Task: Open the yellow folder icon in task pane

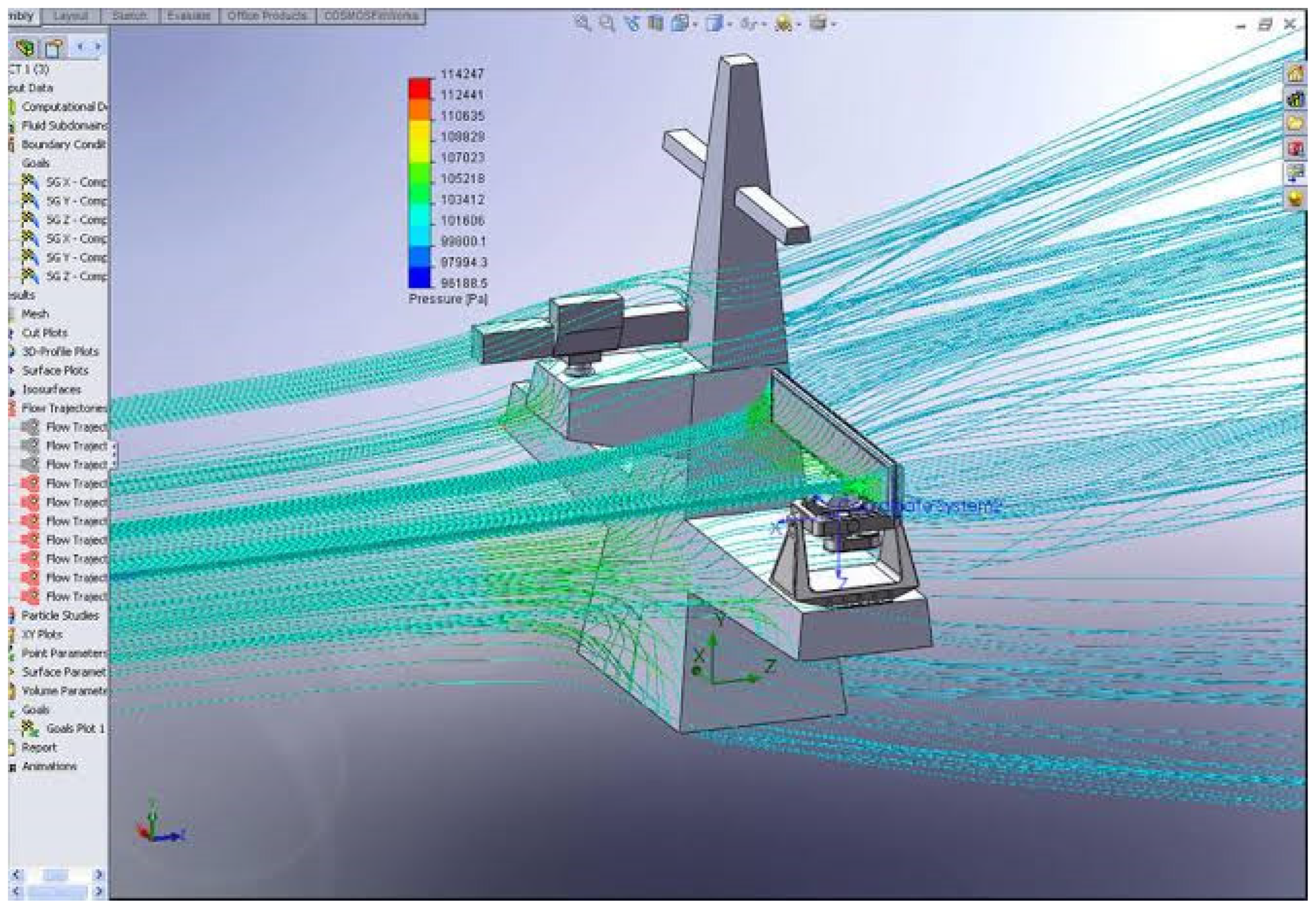Action: click(x=1296, y=123)
